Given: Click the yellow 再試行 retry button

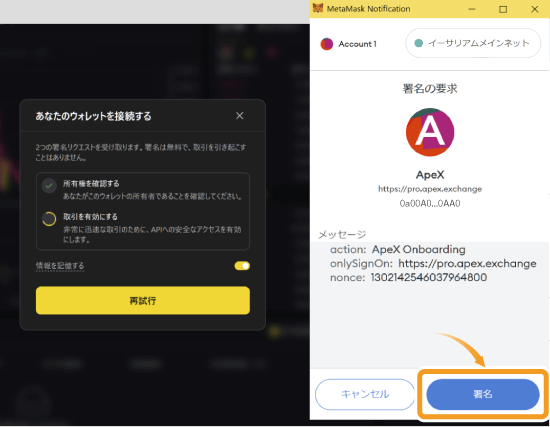Looking at the screenshot, I should [x=143, y=300].
